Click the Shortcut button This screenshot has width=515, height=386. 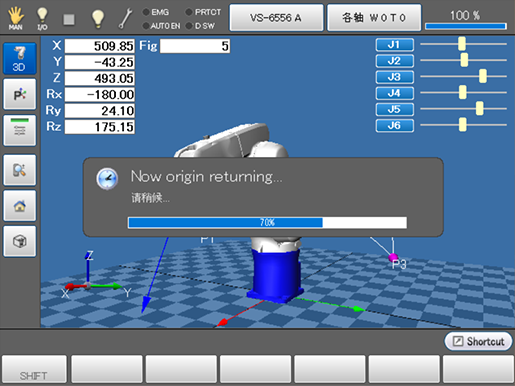tap(478, 341)
